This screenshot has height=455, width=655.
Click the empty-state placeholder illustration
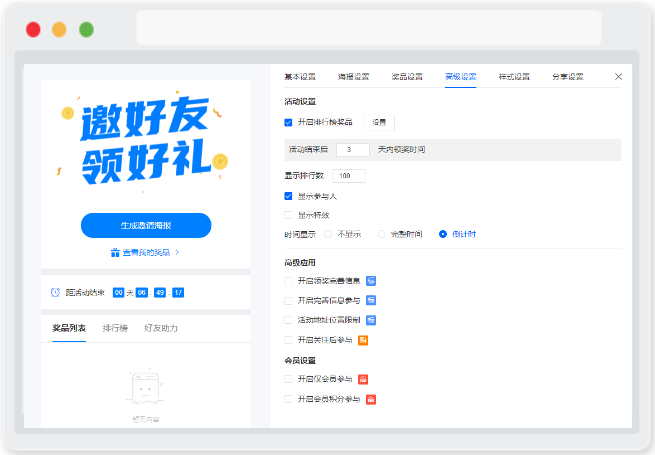(x=145, y=387)
